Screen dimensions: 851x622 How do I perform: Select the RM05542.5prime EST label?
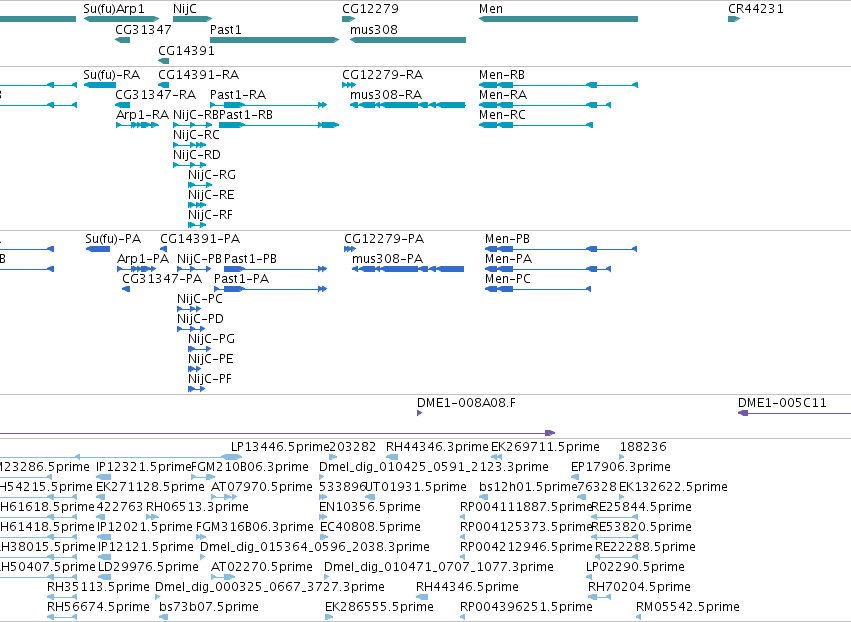click(688, 607)
